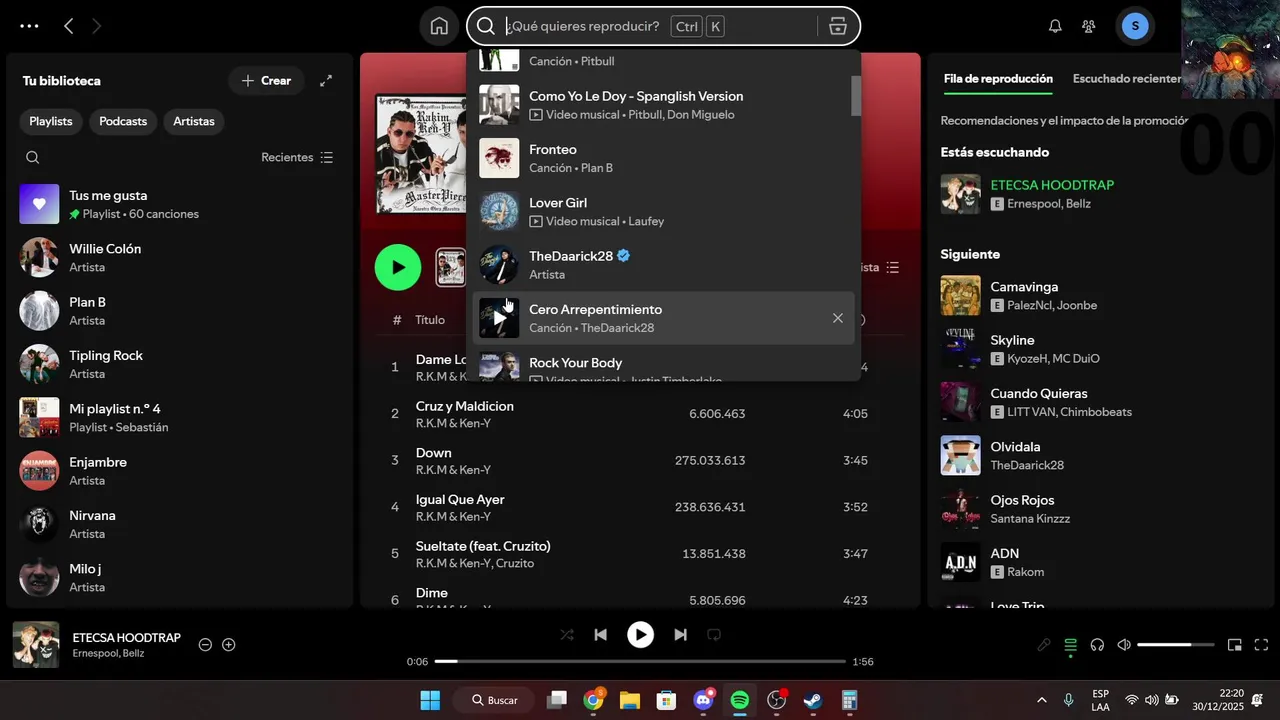
Task: Search within Tu biblioteca
Action: tap(33, 157)
